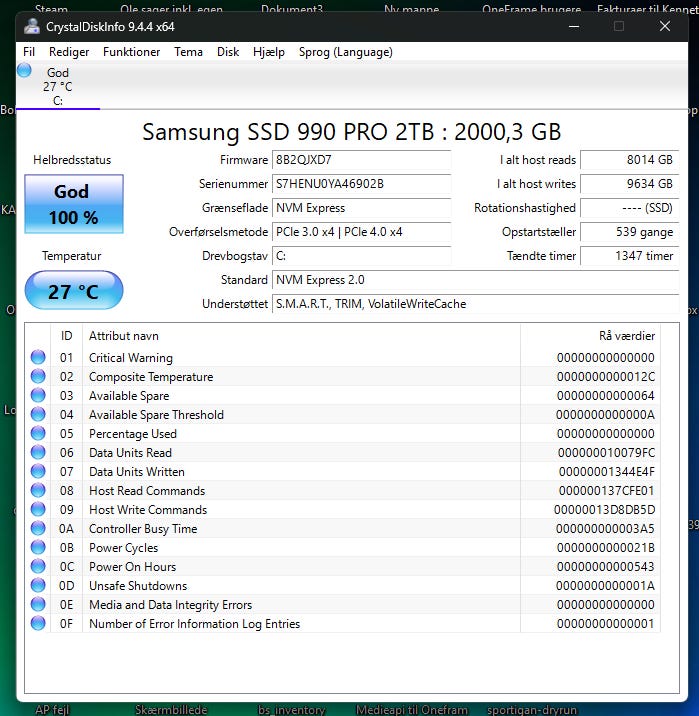Click raw value 00000010079FC
The width and height of the screenshot is (699, 716).
(x=606, y=453)
